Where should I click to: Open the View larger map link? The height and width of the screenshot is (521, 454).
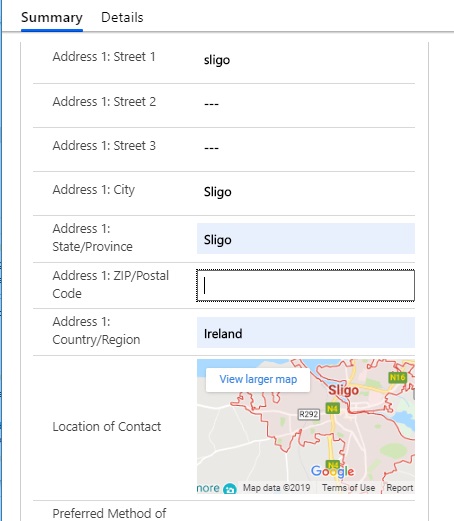click(258, 379)
